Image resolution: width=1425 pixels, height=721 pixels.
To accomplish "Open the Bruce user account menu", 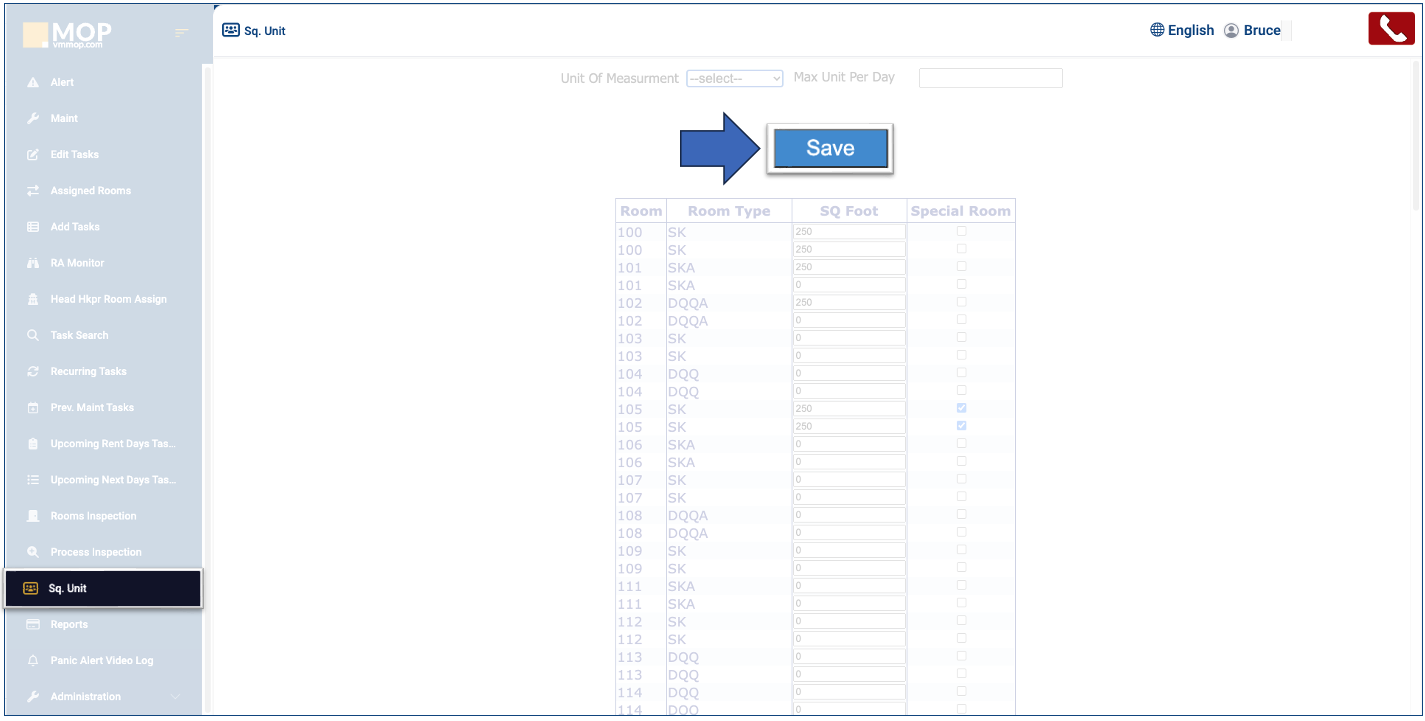I will coord(1252,30).
